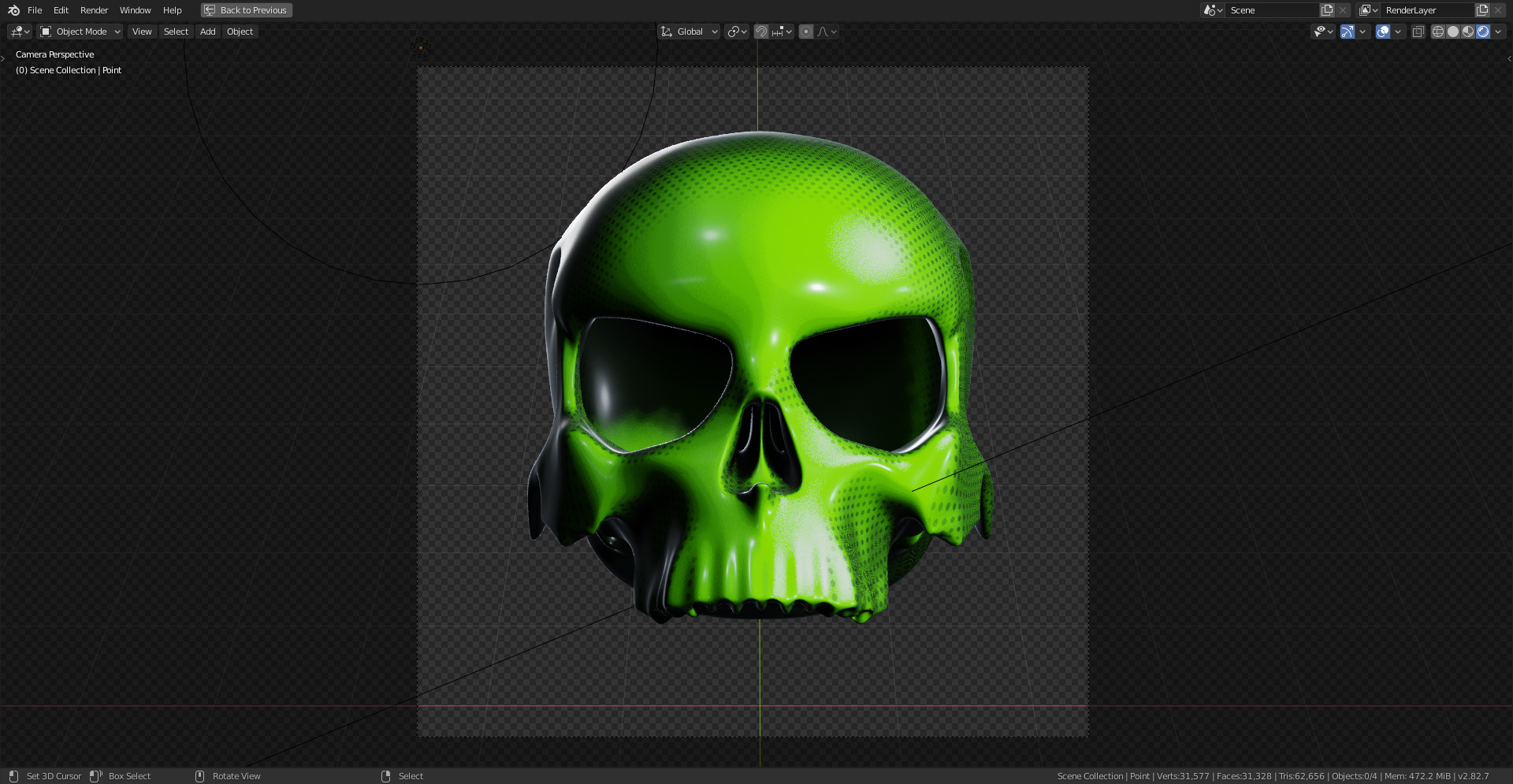Screen dimensions: 1513x784
Task: Open the Render menu
Action: [94, 10]
